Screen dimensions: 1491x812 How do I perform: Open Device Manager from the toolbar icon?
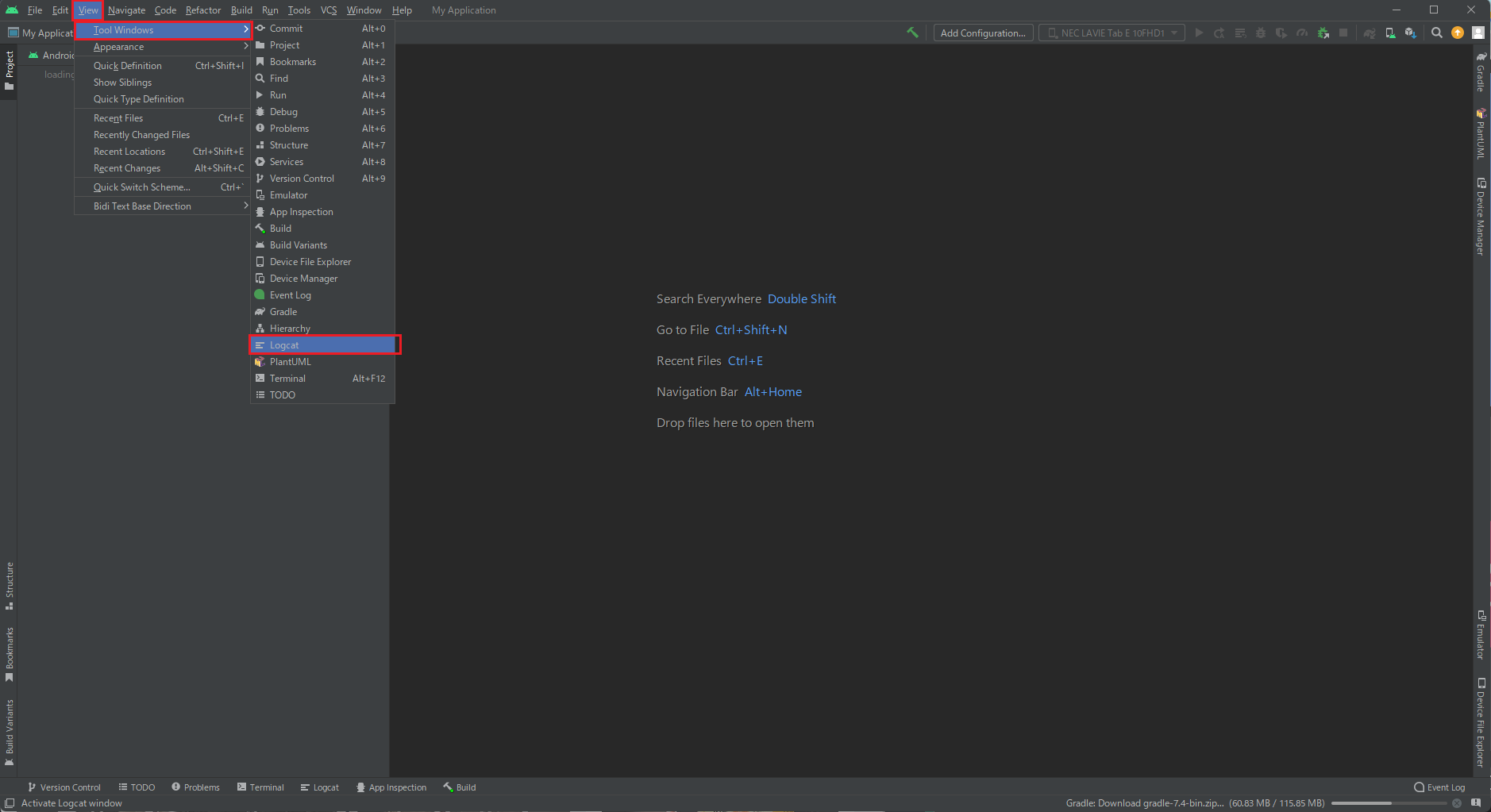click(1390, 33)
